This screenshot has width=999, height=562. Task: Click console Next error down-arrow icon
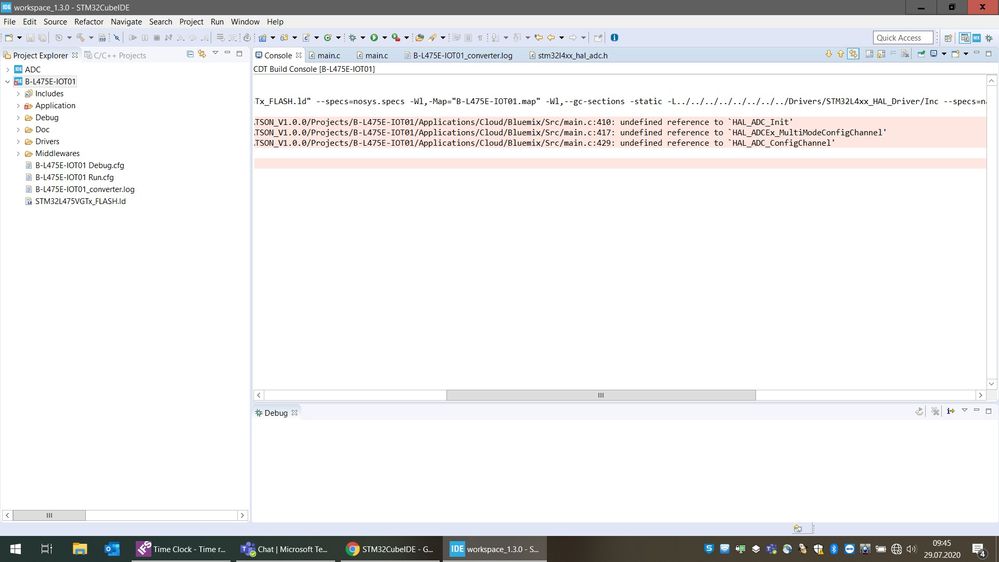click(x=829, y=54)
